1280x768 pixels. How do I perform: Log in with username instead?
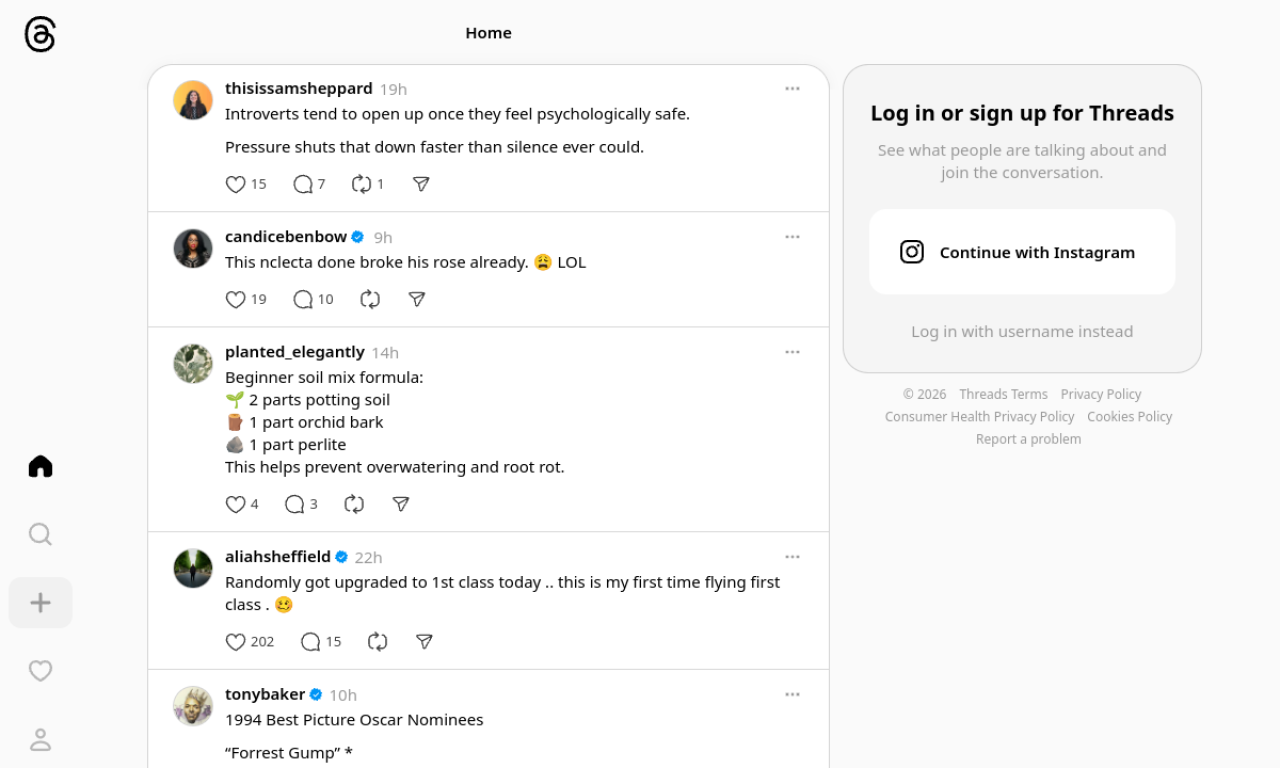tap(1022, 331)
